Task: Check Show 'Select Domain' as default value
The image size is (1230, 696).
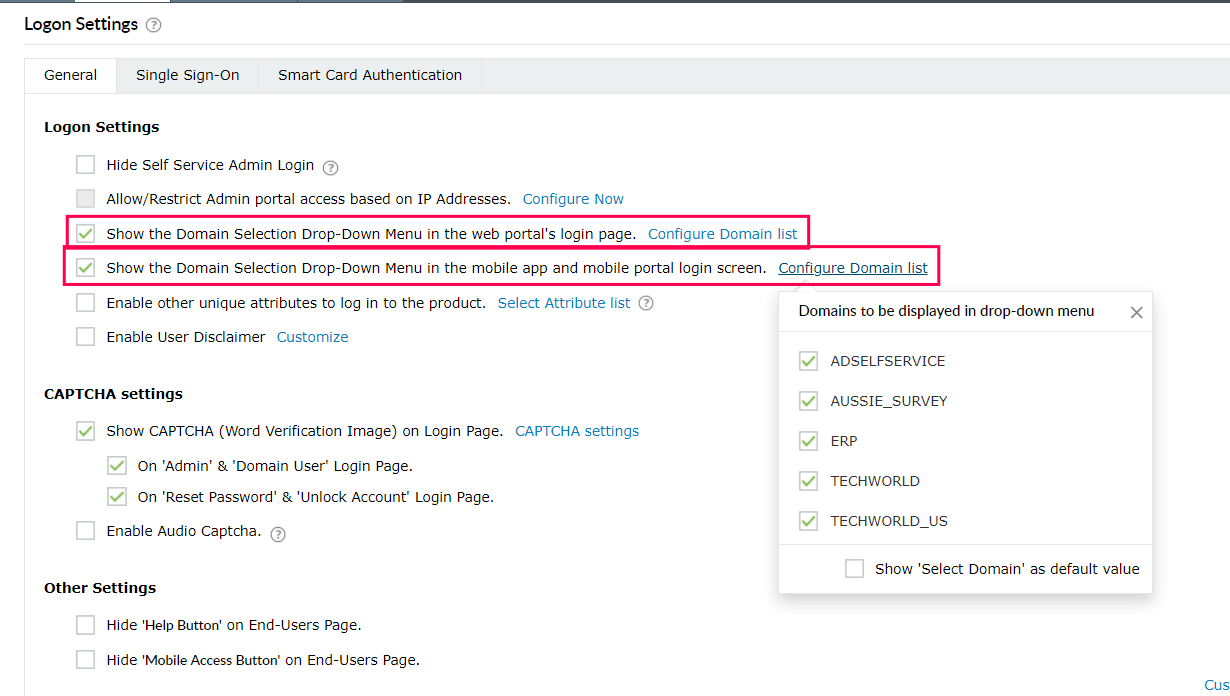Action: (x=854, y=569)
